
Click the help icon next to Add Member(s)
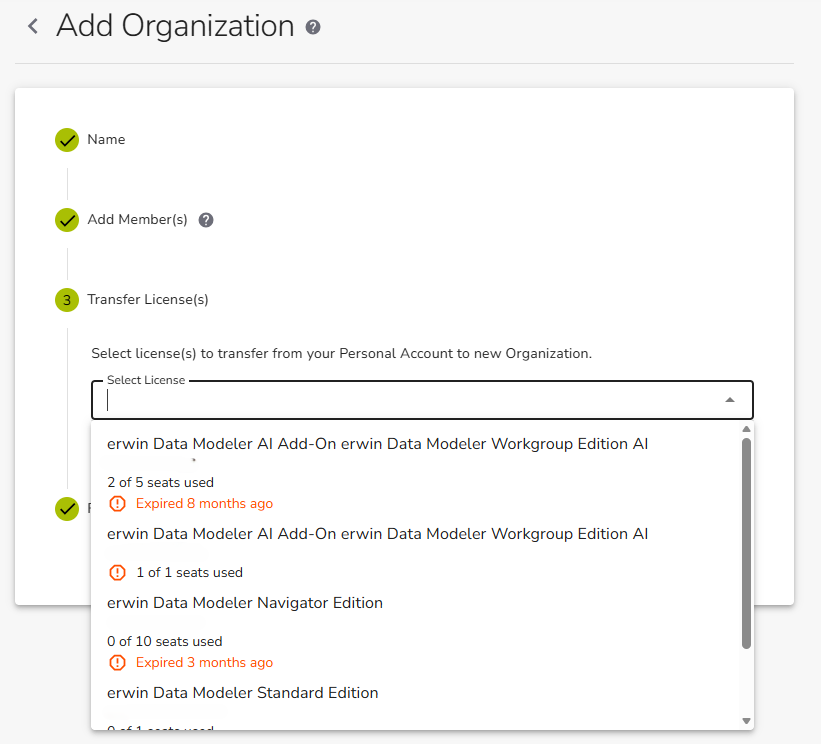[x=206, y=220]
